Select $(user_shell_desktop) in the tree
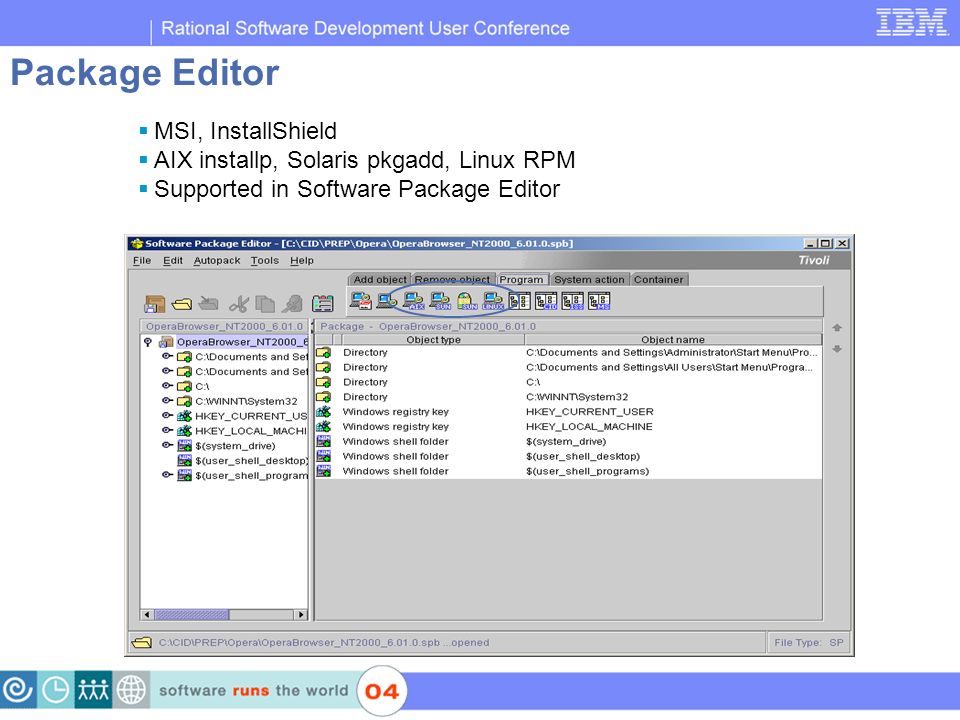960x720 pixels. click(251, 460)
